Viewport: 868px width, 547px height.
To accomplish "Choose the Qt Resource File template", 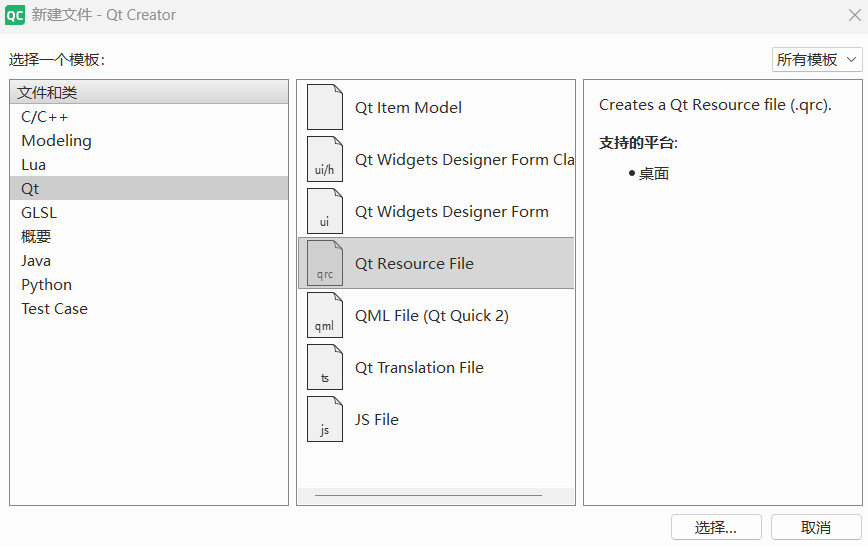I will click(x=436, y=263).
